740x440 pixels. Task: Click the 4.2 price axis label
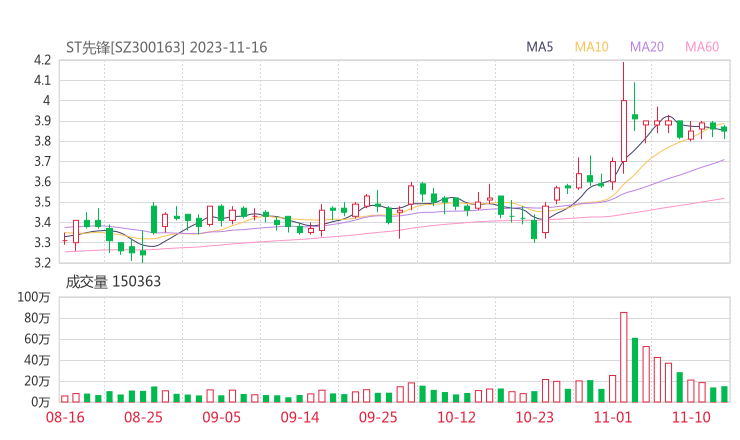[x=42, y=60]
